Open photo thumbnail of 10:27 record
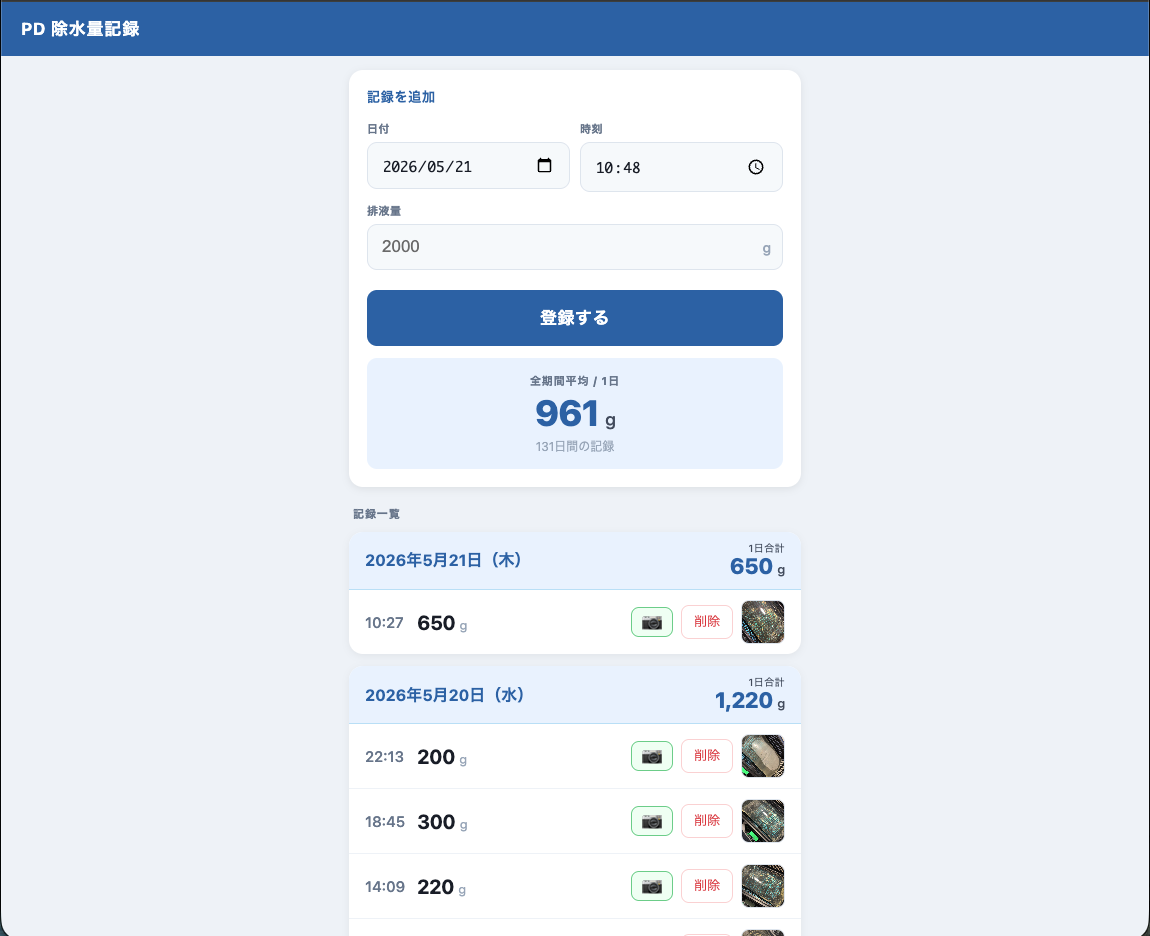 click(763, 622)
